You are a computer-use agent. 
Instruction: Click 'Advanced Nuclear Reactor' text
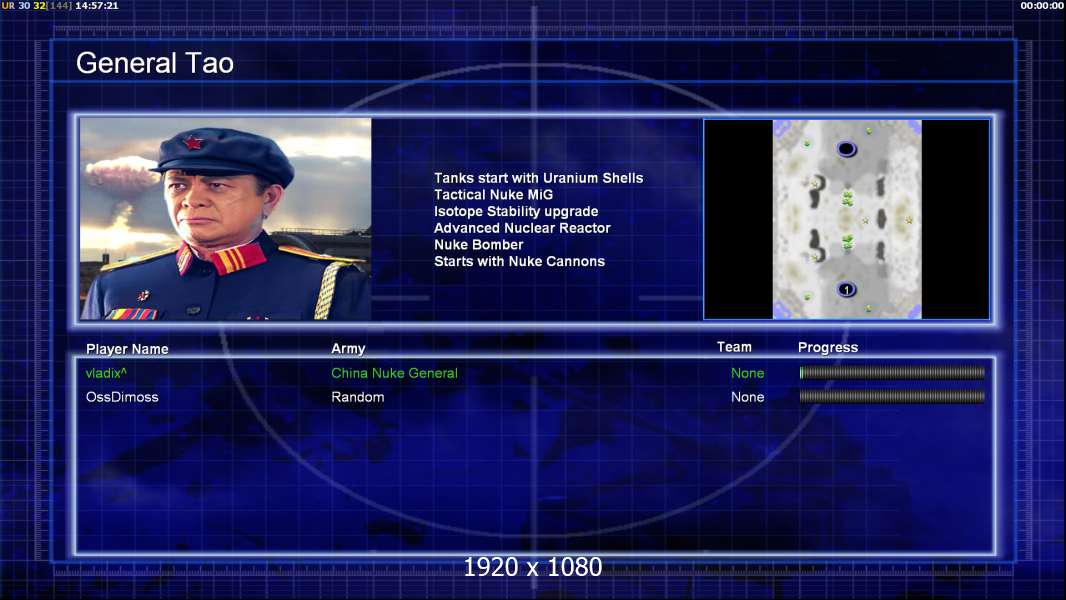click(x=522, y=228)
